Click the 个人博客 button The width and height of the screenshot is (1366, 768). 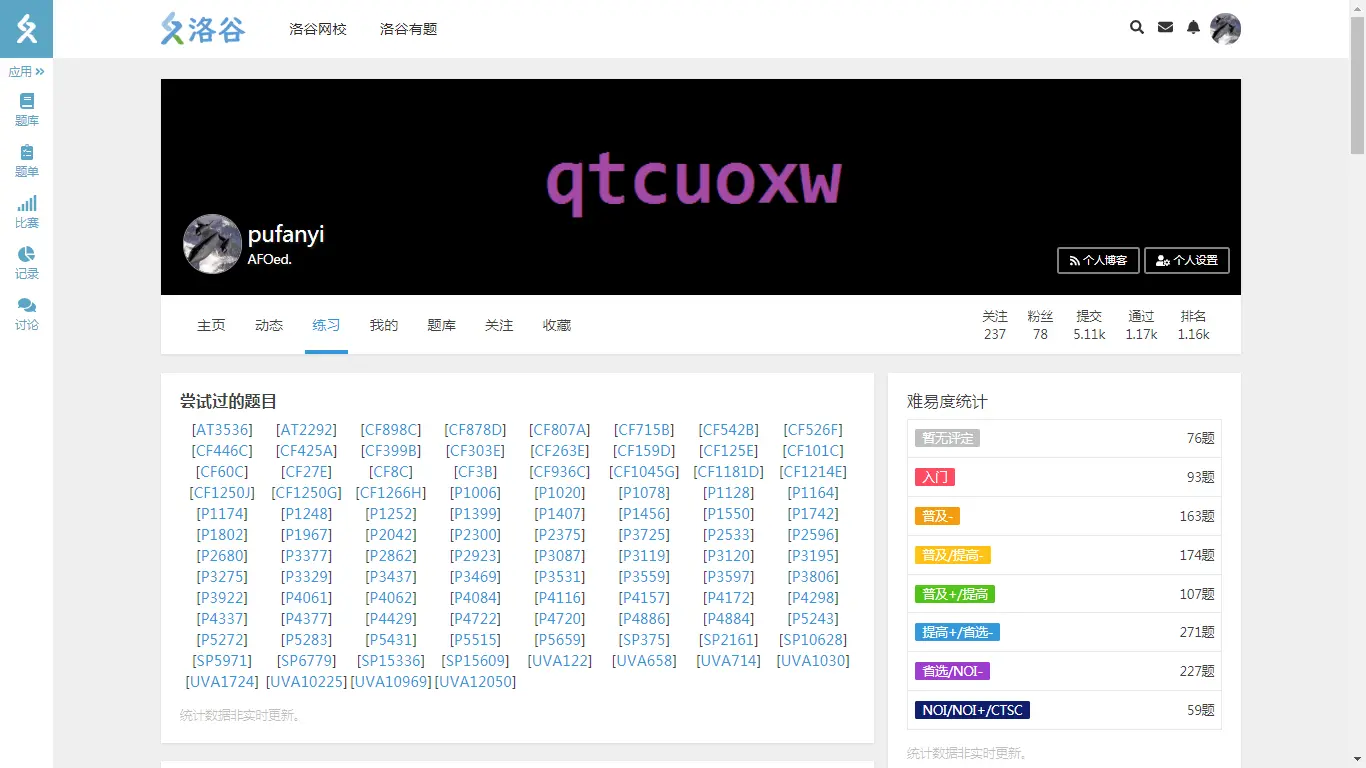pos(1098,260)
